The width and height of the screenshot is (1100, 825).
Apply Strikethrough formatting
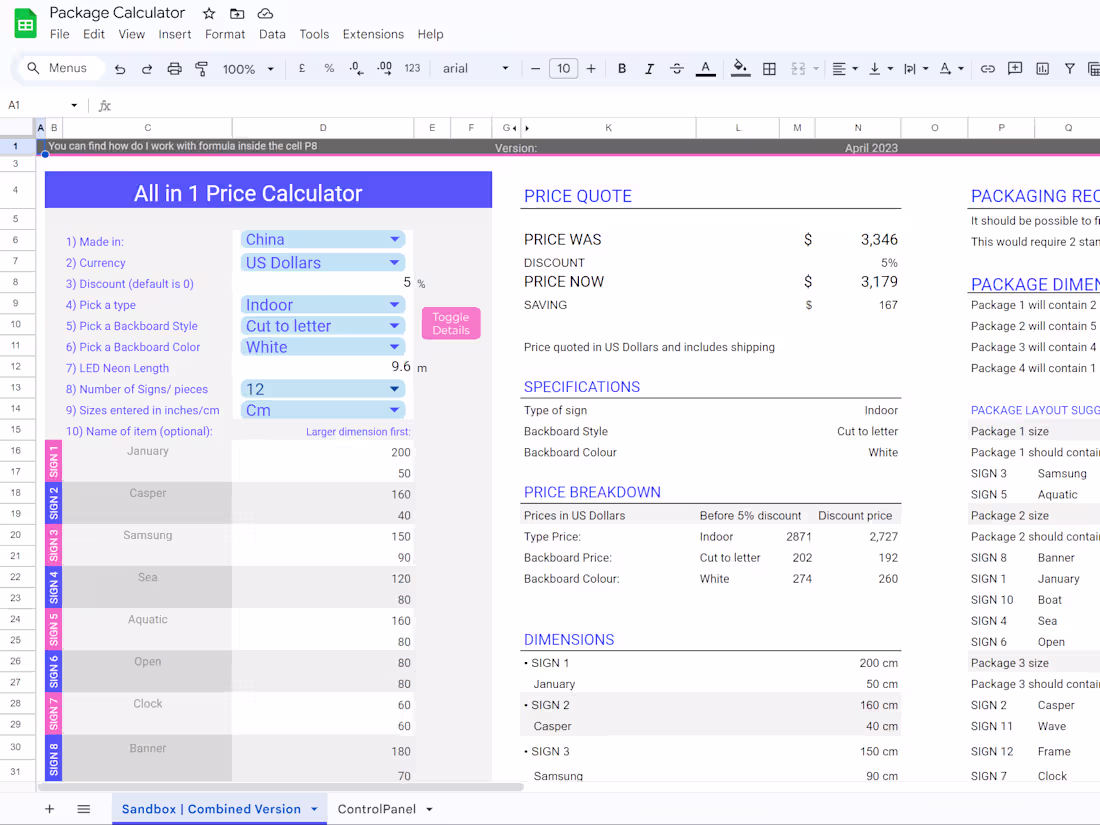[677, 69]
